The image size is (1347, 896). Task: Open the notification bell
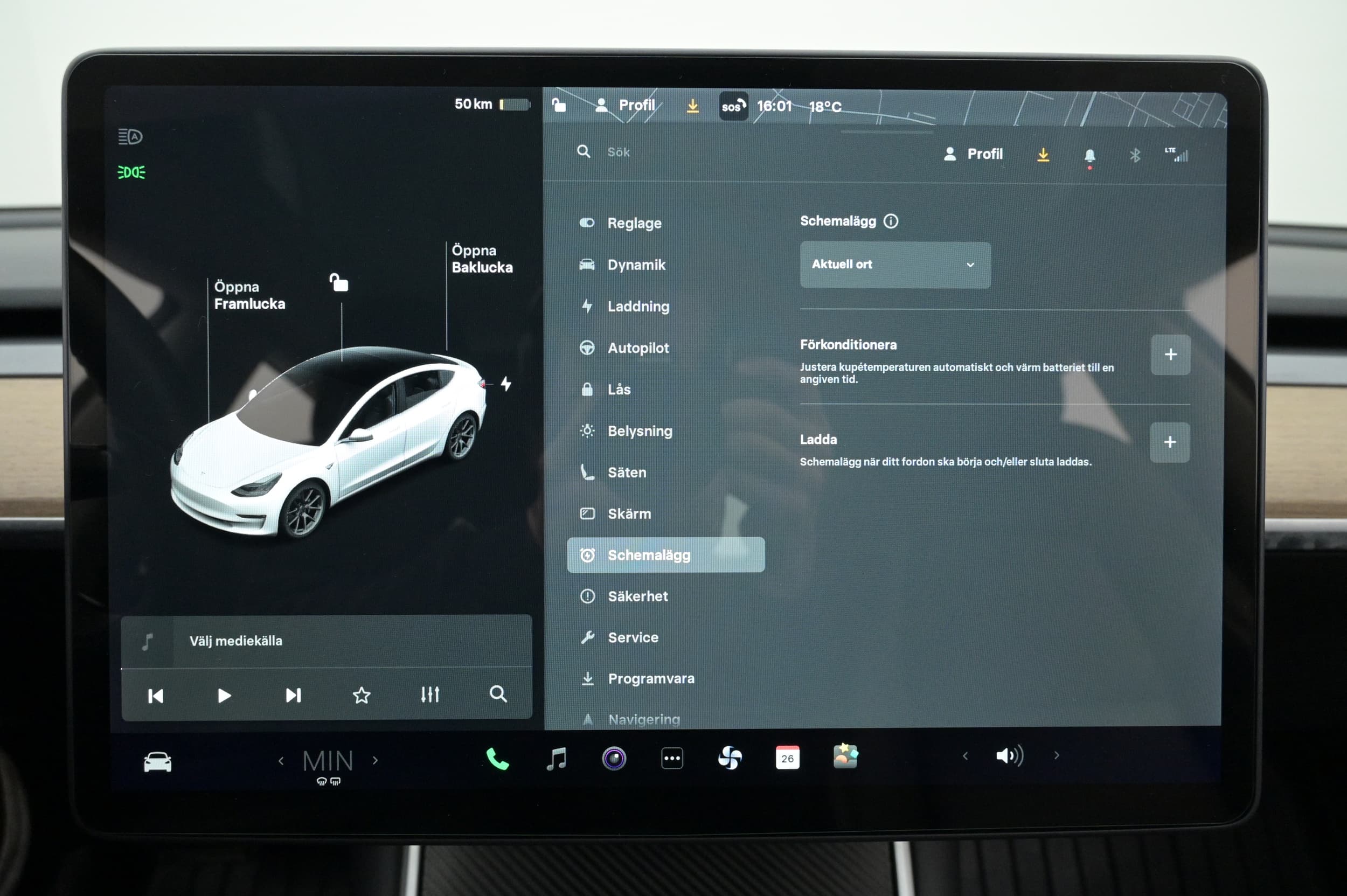(x=1089, y=156)
